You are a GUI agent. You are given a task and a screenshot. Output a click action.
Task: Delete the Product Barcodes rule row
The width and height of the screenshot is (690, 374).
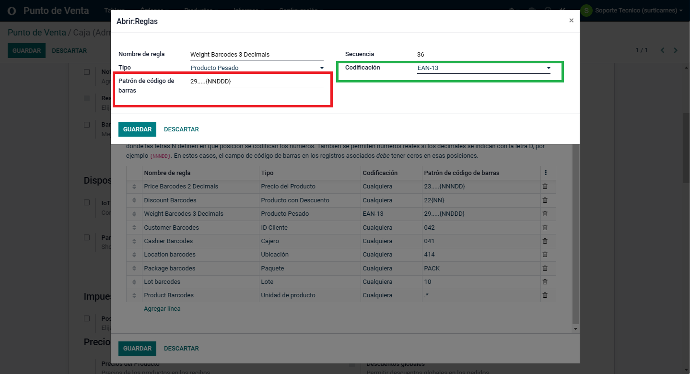click(545, 295)
